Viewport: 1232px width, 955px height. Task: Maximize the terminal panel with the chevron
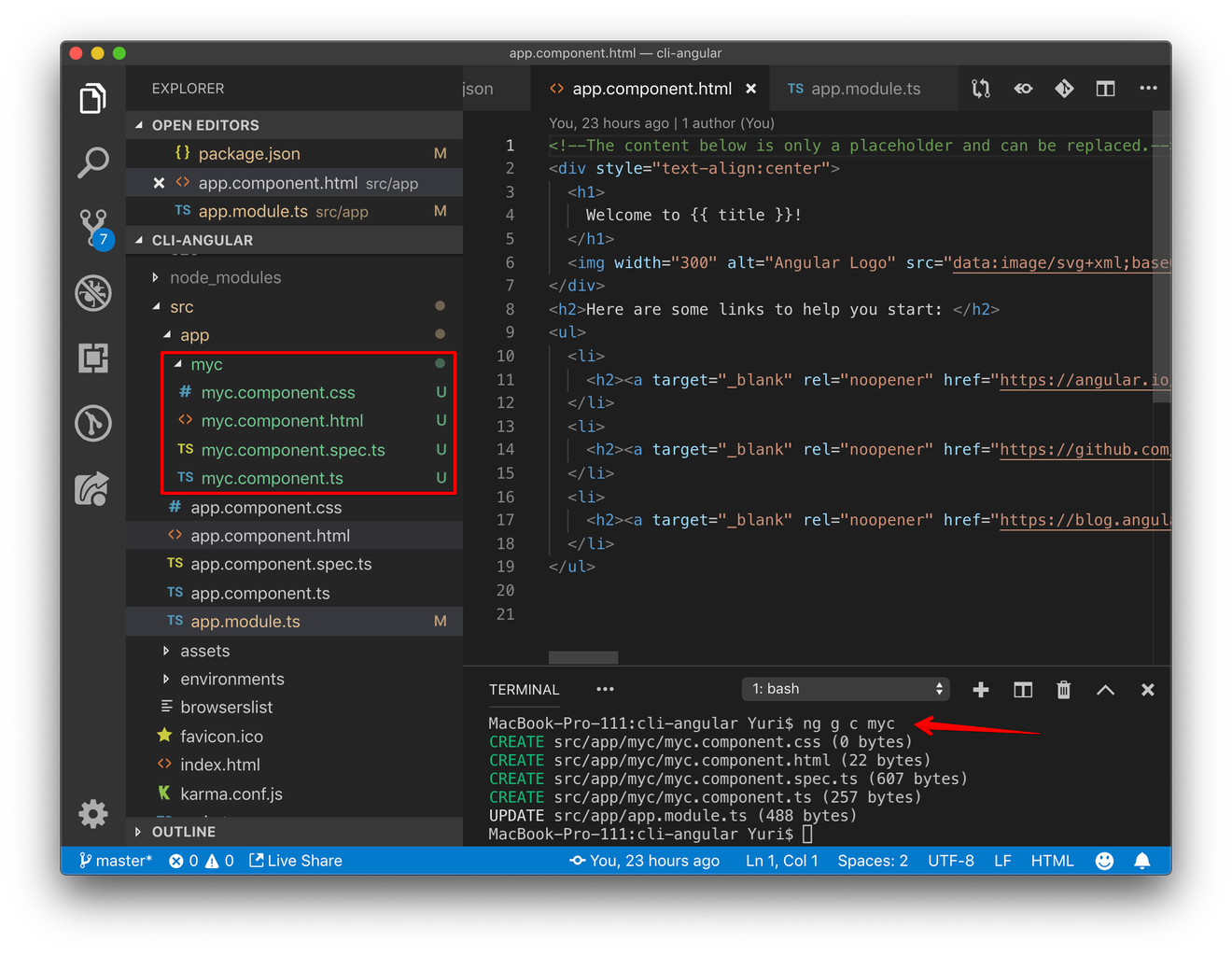tap(1105, 689)
